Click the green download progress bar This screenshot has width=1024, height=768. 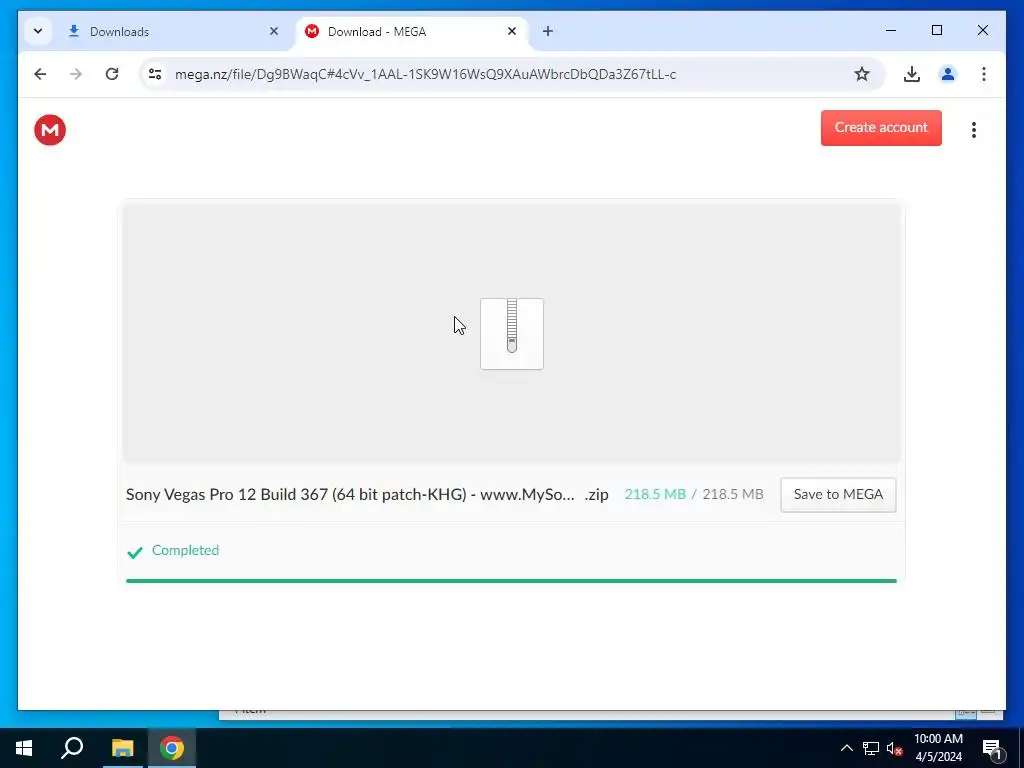click(x=511, y=581)
